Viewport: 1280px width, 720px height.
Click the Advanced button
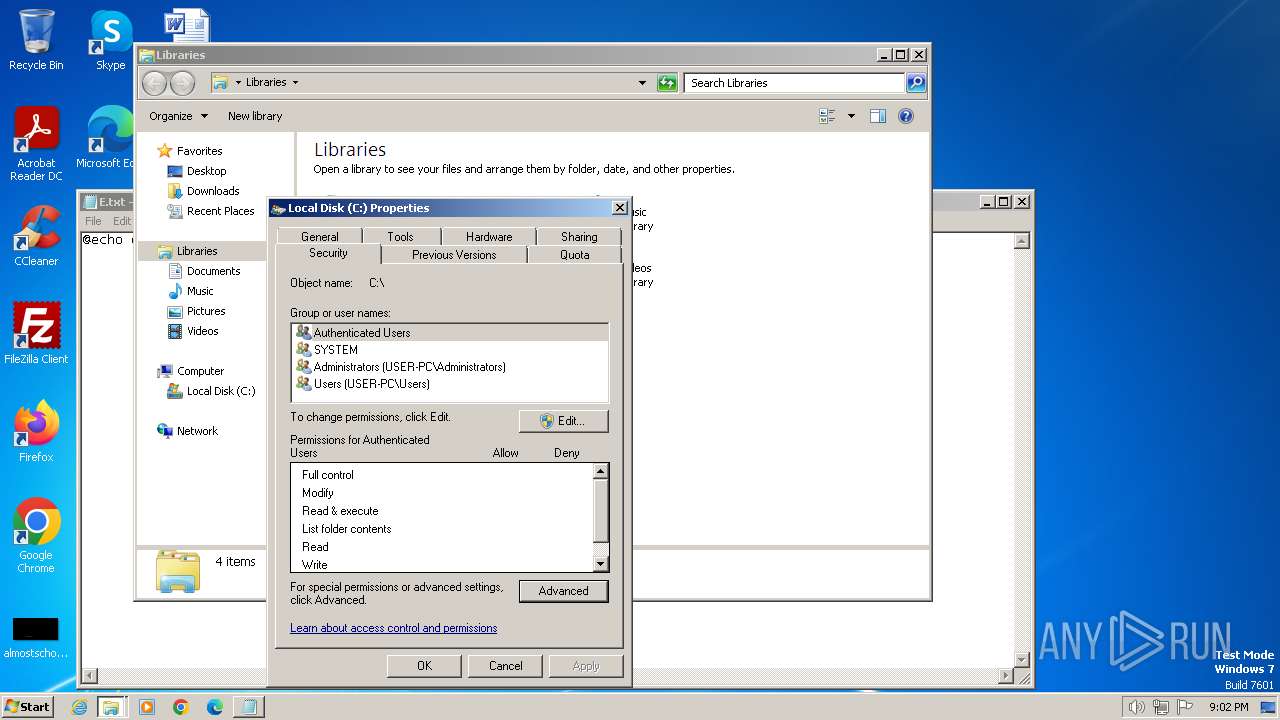click(x=563, y=591)
